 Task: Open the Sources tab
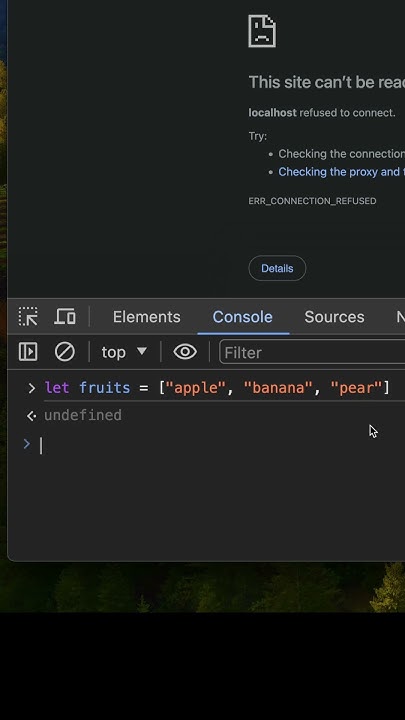[334, 317]
